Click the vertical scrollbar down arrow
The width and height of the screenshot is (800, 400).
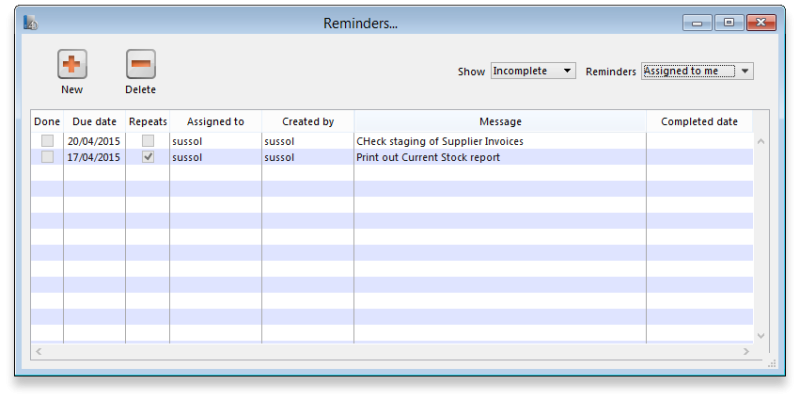[x=760, y=336]
